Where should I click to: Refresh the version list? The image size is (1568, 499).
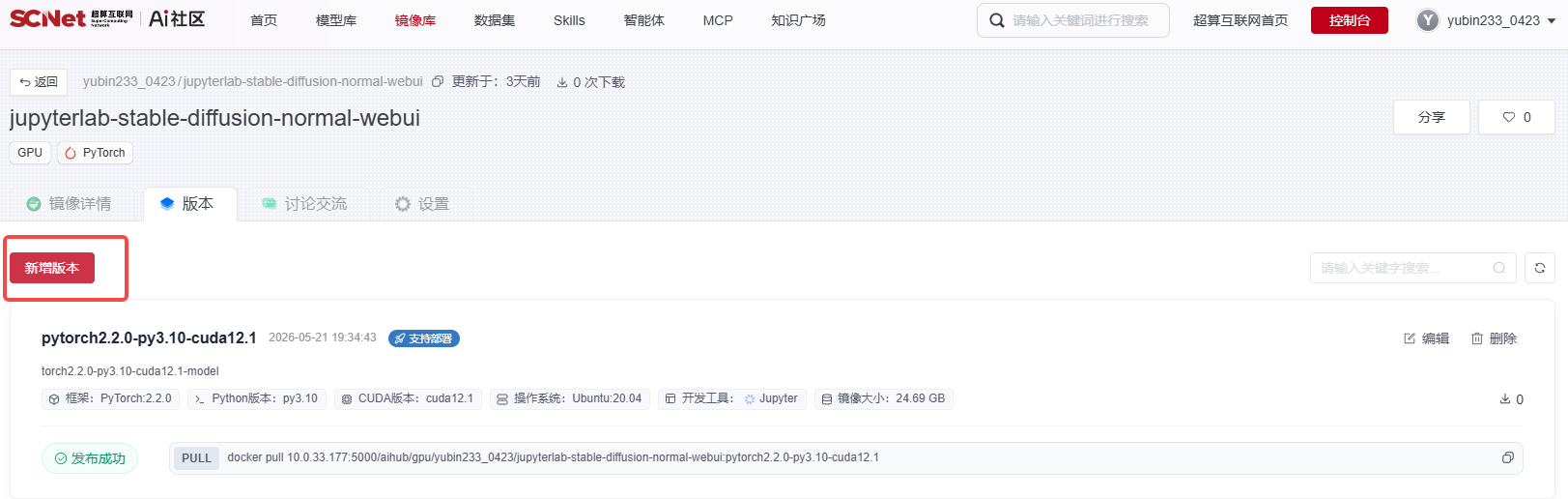[x=1540, y=268]
